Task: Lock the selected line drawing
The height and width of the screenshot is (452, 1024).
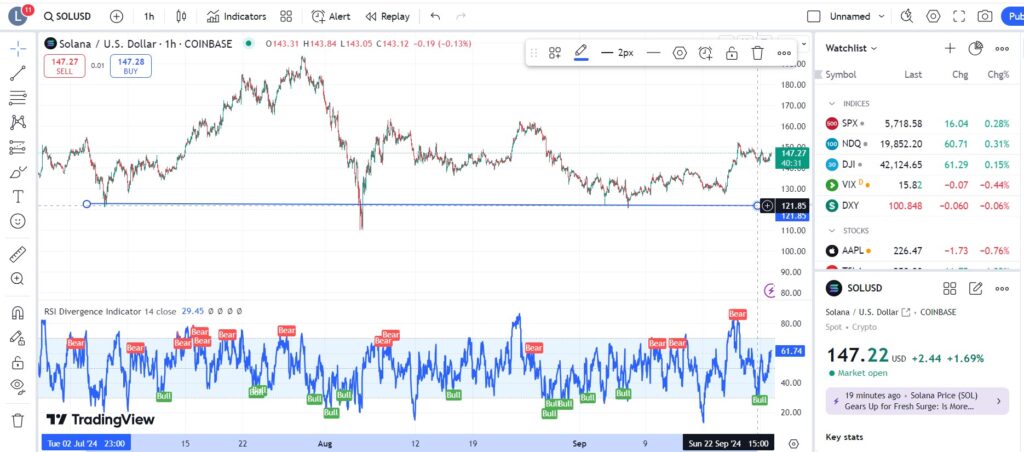Action: [731, 53]
